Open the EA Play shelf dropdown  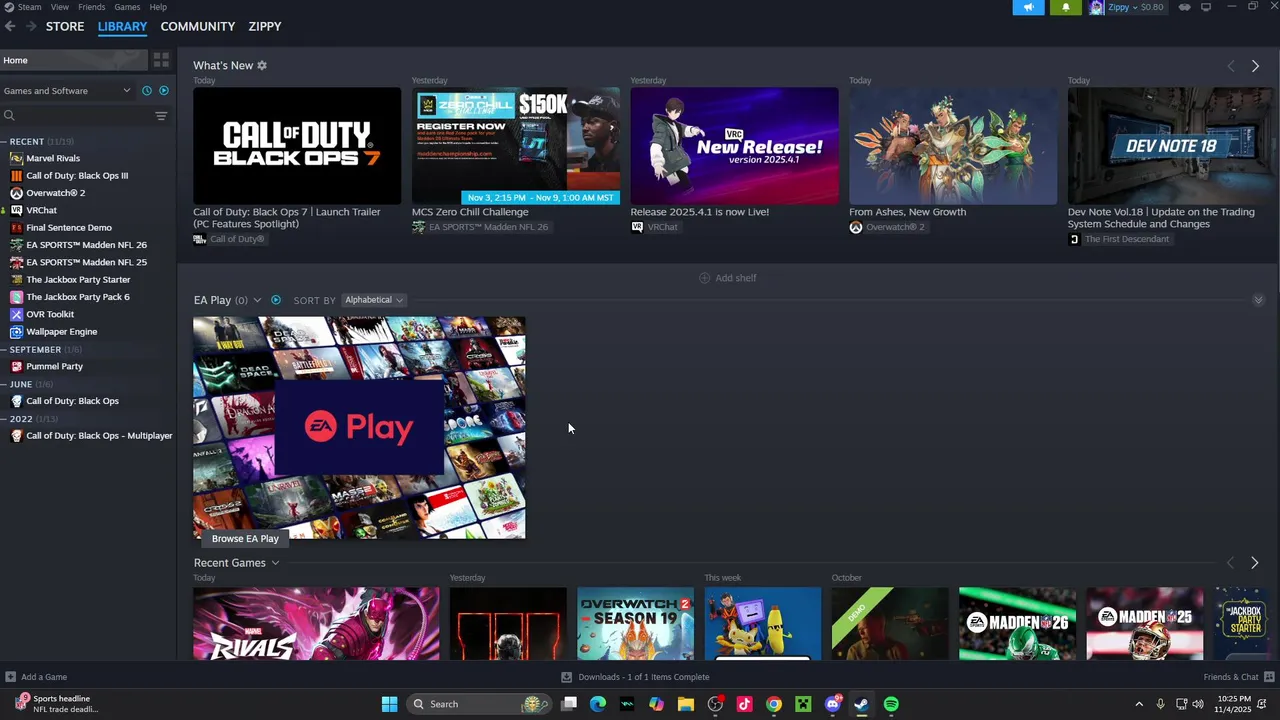pyautogui.click(x=257, y=300)
